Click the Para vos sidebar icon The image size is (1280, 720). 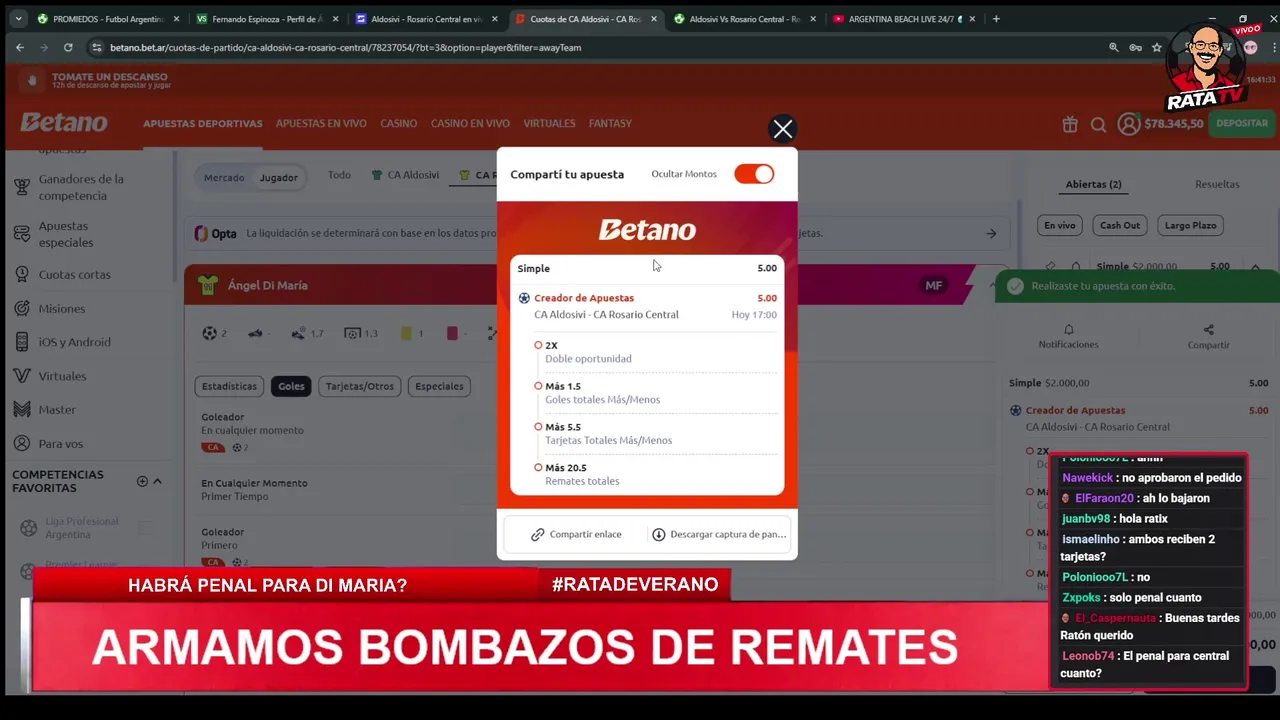[x=21, y=443]
